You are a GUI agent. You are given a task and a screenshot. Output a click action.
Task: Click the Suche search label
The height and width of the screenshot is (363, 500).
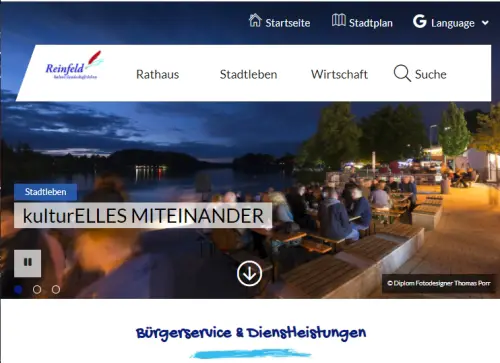pyautogui.click(x=430, y=74)
